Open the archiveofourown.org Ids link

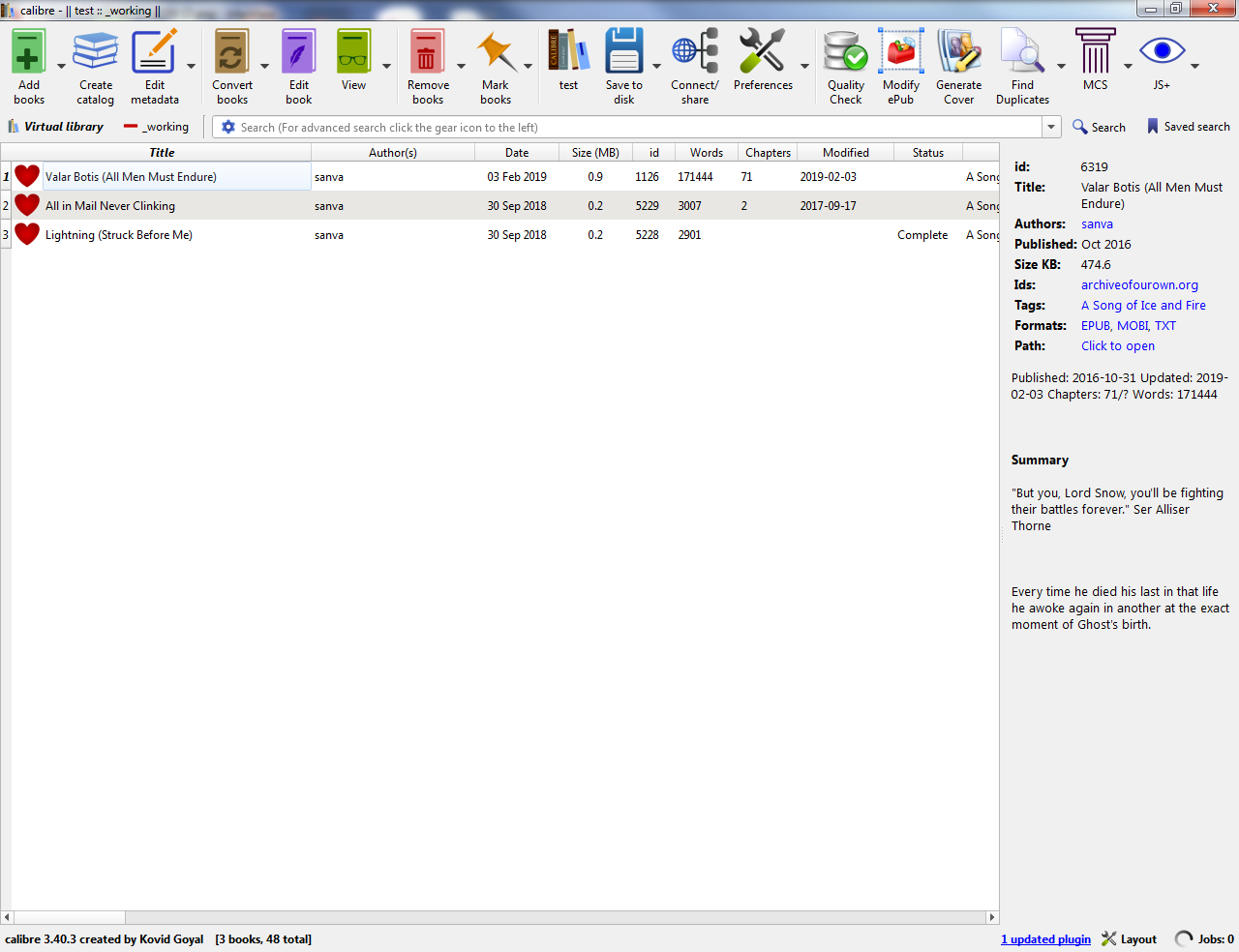point(1139,284)
